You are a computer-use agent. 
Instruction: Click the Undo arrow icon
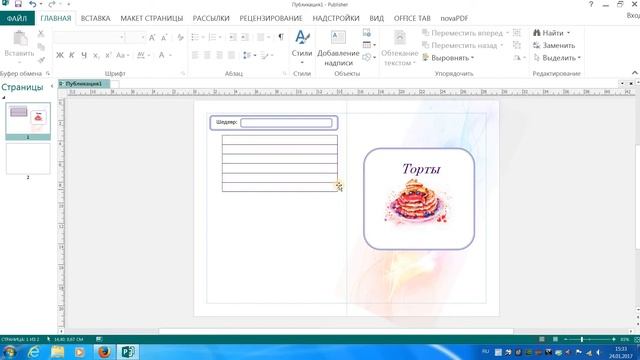(x=33, y=4)
